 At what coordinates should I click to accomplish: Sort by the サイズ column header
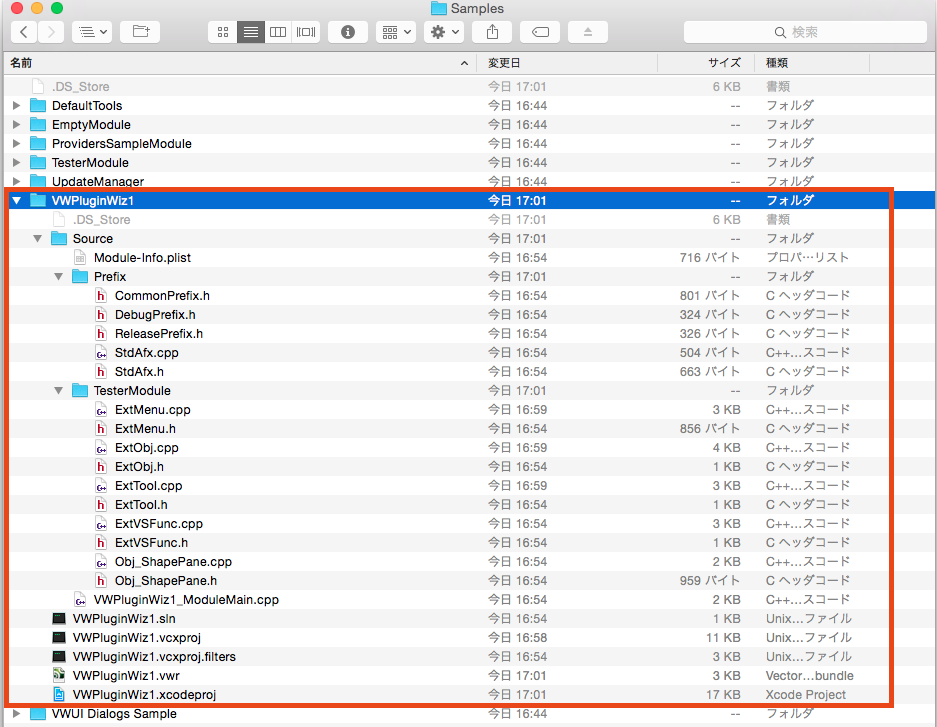coord(706,63)
